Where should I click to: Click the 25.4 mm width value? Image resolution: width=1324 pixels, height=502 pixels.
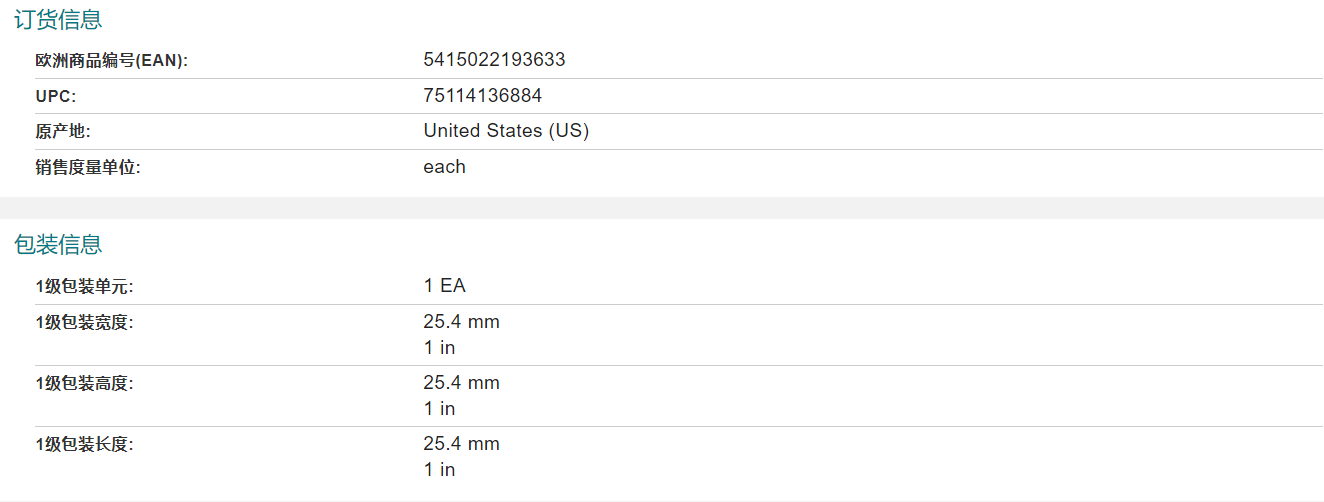point(461,322)
